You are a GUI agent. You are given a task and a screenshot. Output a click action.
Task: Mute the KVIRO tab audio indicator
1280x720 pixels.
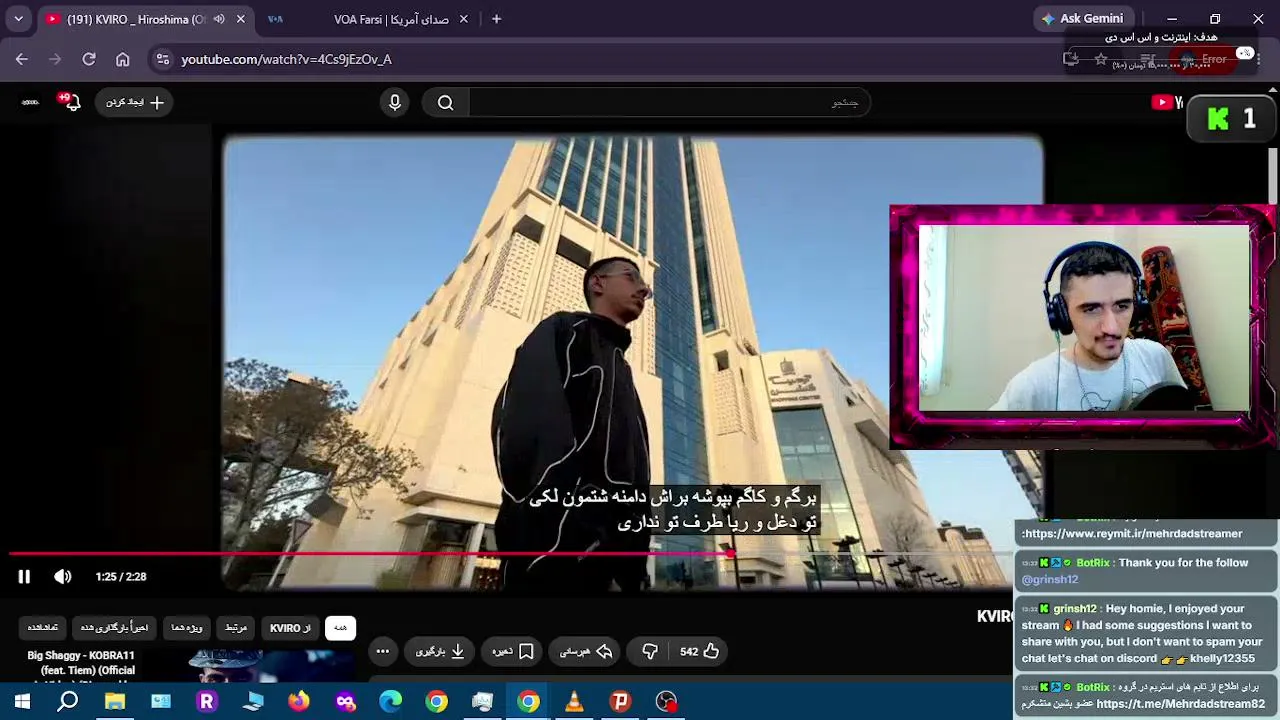(x=219, y=19)
